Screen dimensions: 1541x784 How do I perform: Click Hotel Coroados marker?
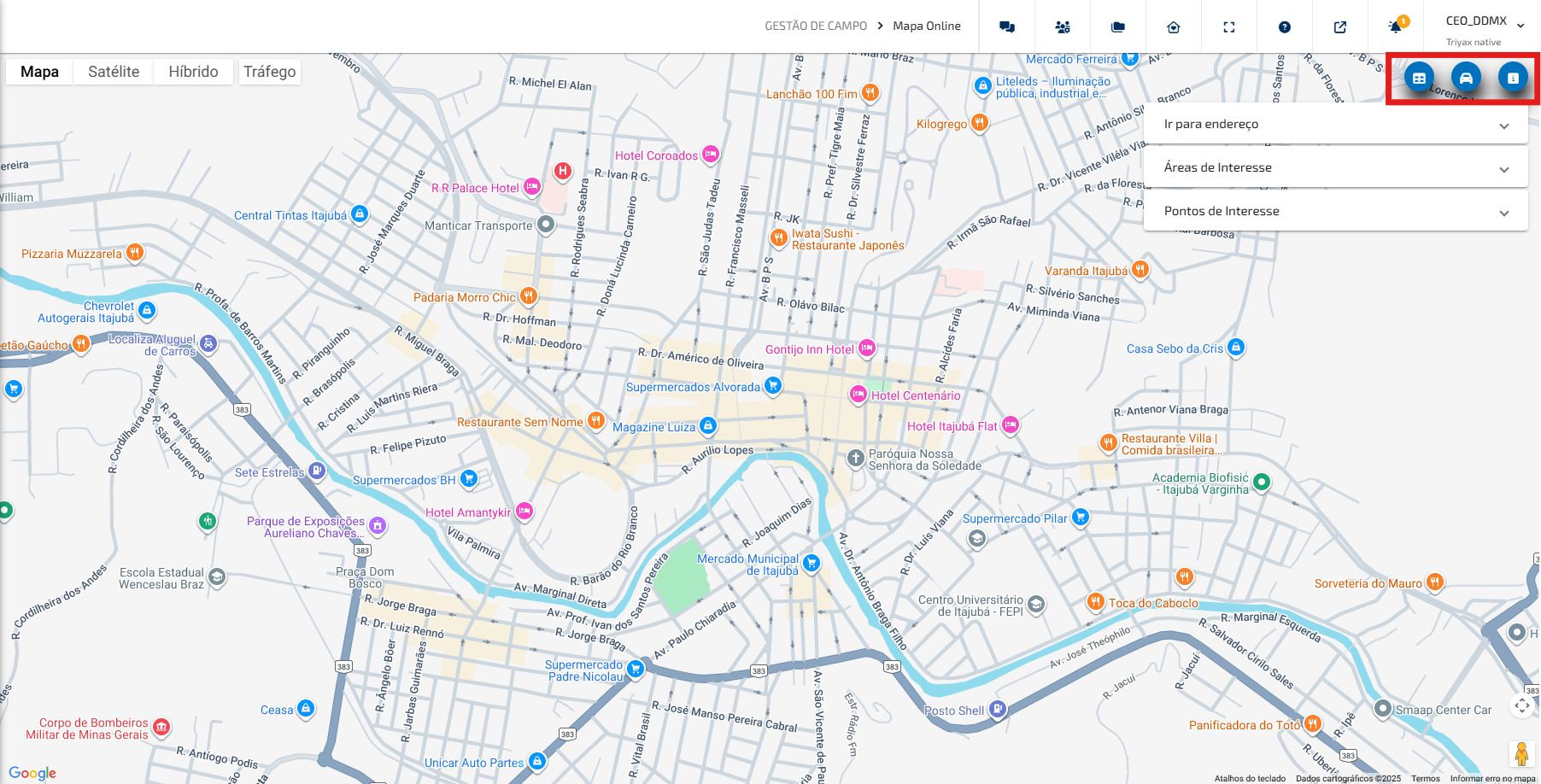coord(711,155)
